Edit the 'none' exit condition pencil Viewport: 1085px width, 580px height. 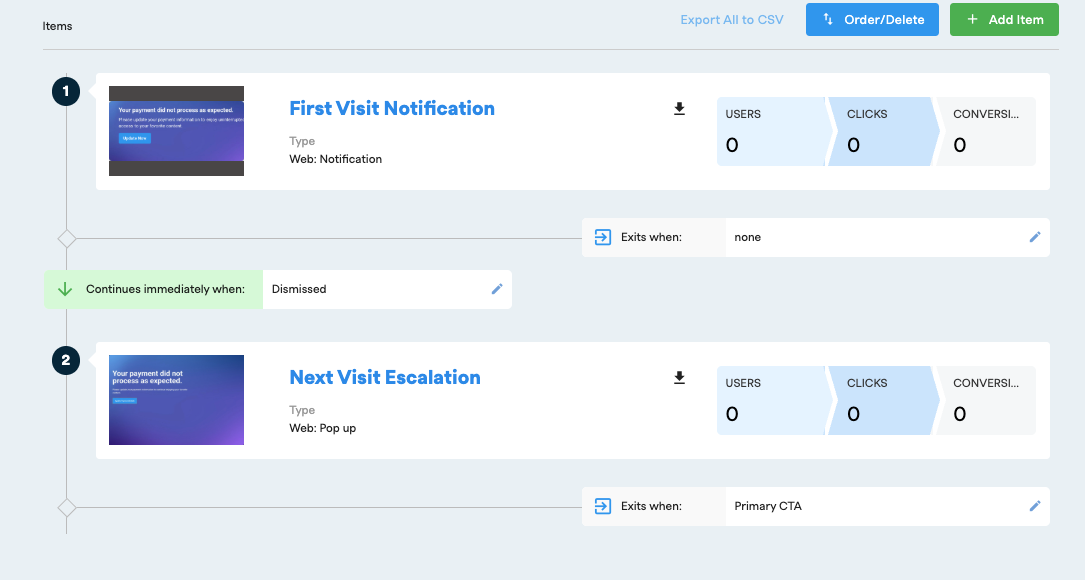[x=1035, y=237]
